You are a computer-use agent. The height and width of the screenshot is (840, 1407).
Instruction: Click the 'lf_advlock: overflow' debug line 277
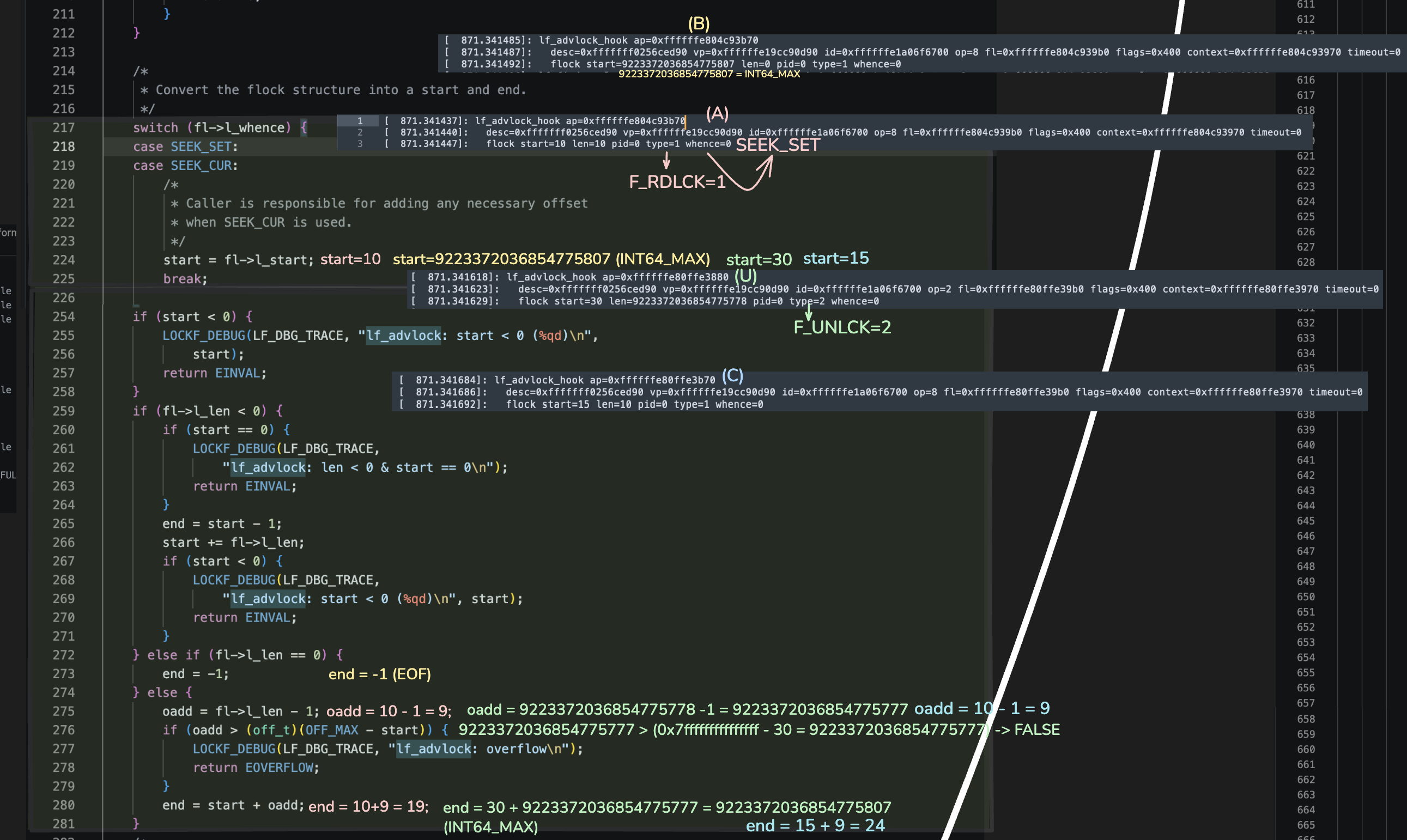tap(388, 748)
